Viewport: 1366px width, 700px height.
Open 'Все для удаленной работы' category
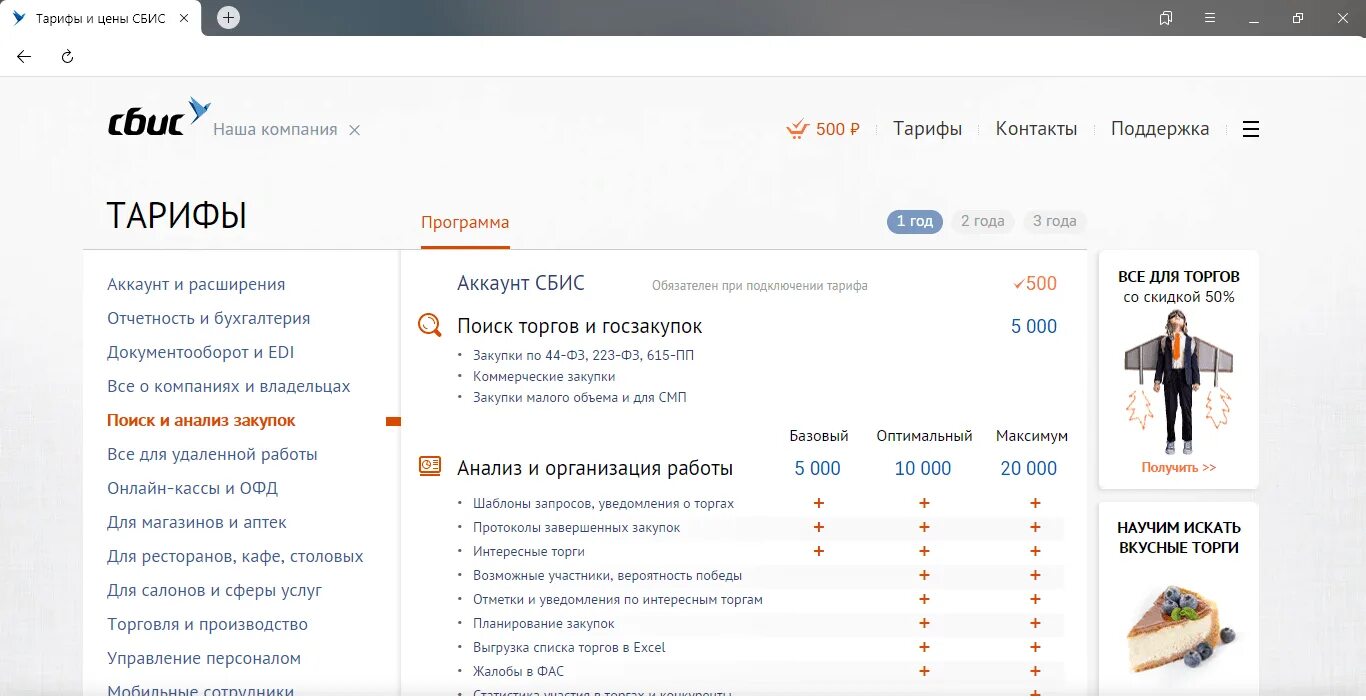pos(212,455)
